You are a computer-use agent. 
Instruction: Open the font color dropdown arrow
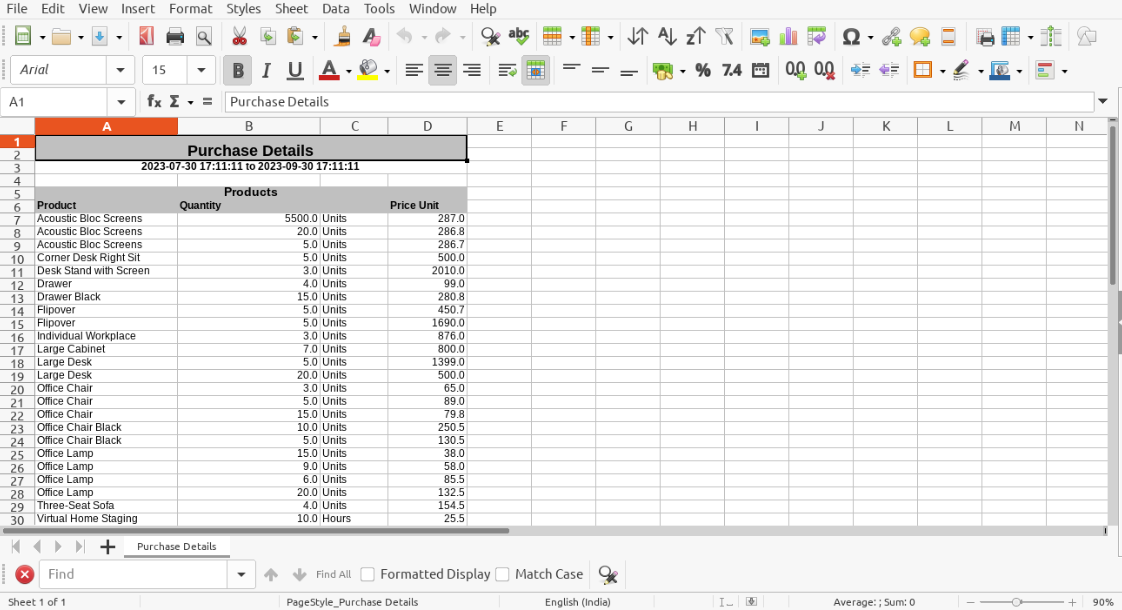348,71
